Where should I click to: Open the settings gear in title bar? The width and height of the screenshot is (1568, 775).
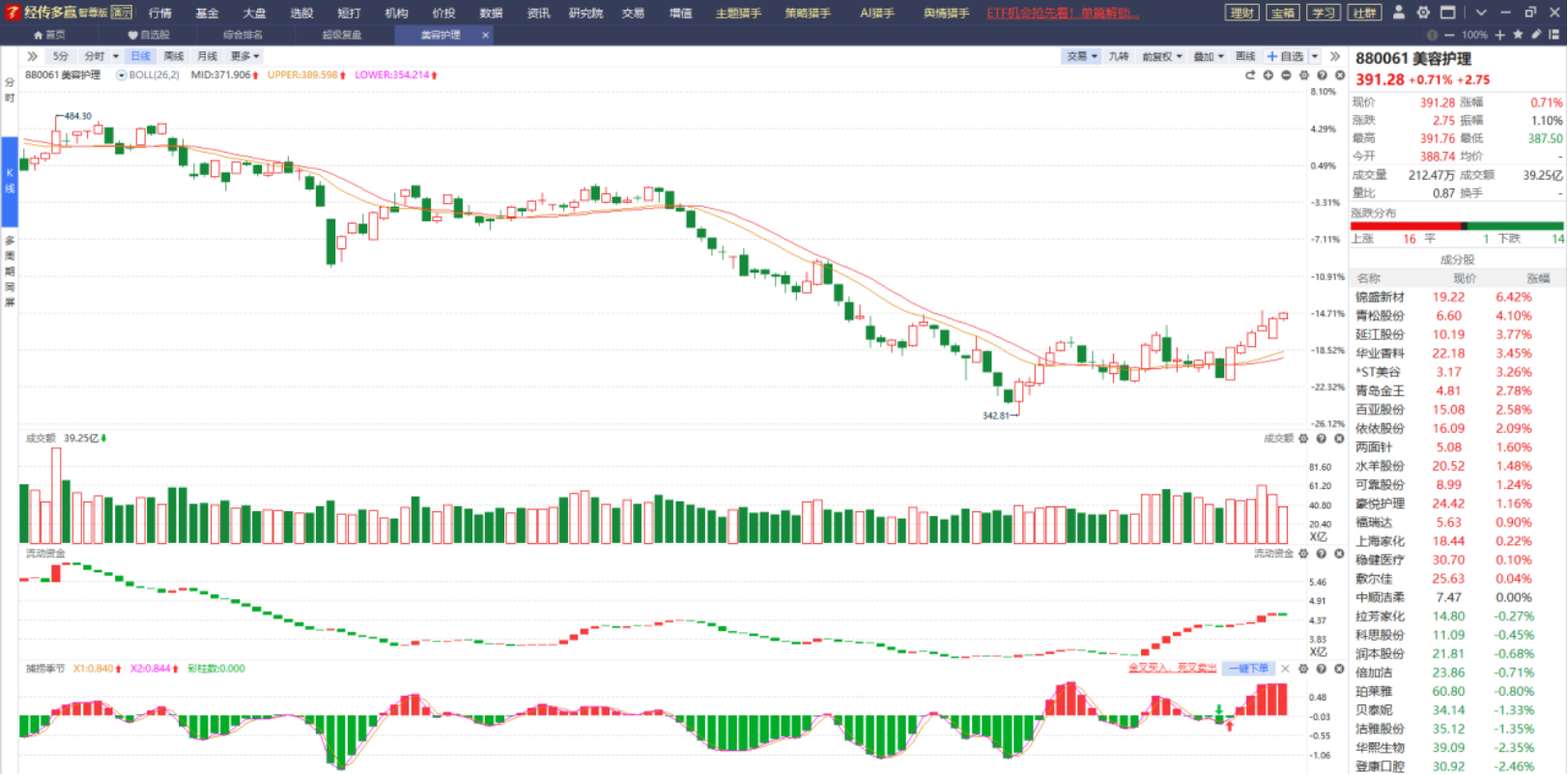(1423, 13)
